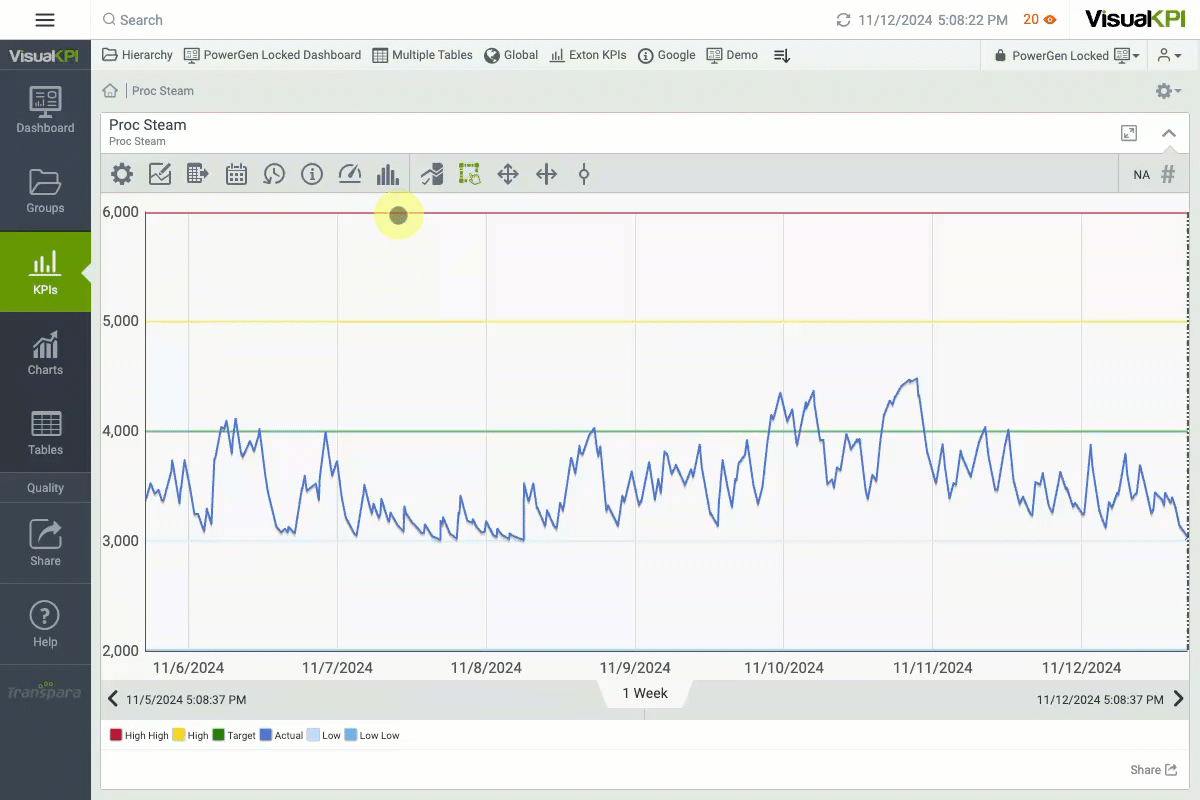Toggle Actual series in legend

click(281, 735)
